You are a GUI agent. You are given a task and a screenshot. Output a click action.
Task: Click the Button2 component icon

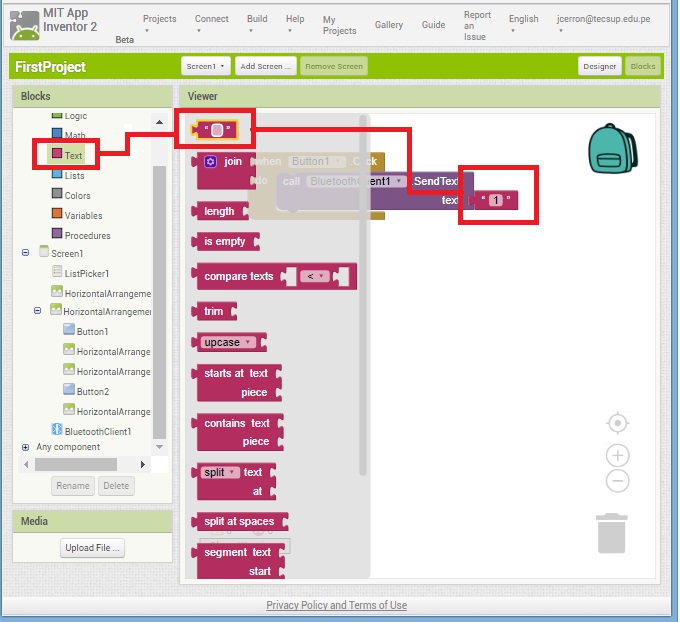pos(69,389)
